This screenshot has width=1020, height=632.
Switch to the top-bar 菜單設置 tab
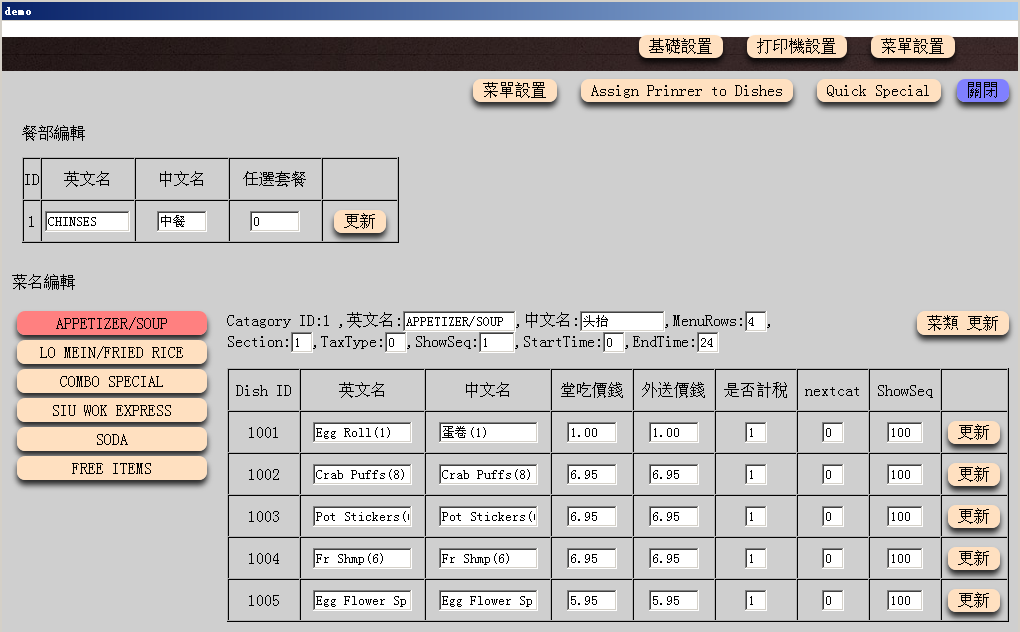[912, 47]
